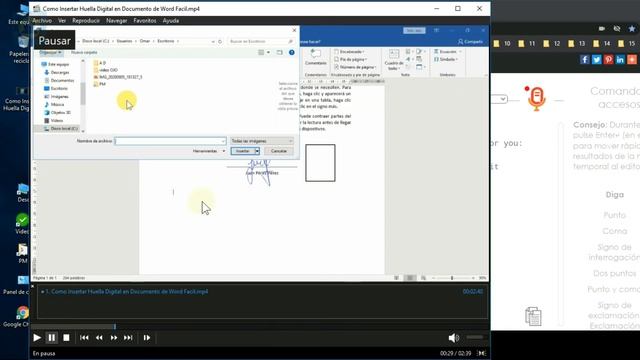Open bookmark folder 15 in the browser

[627, 44]
